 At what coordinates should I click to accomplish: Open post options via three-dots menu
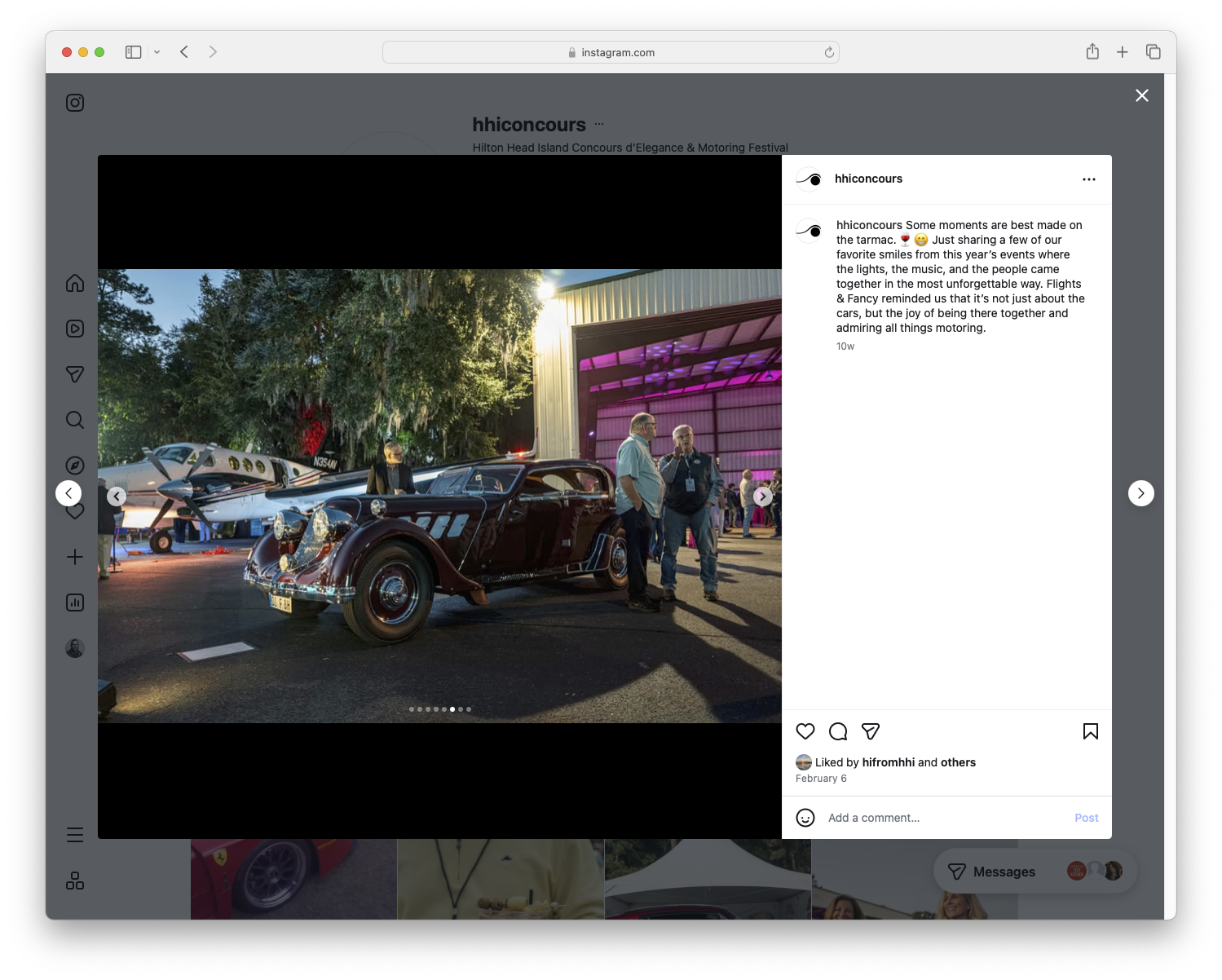point(1089,179)
